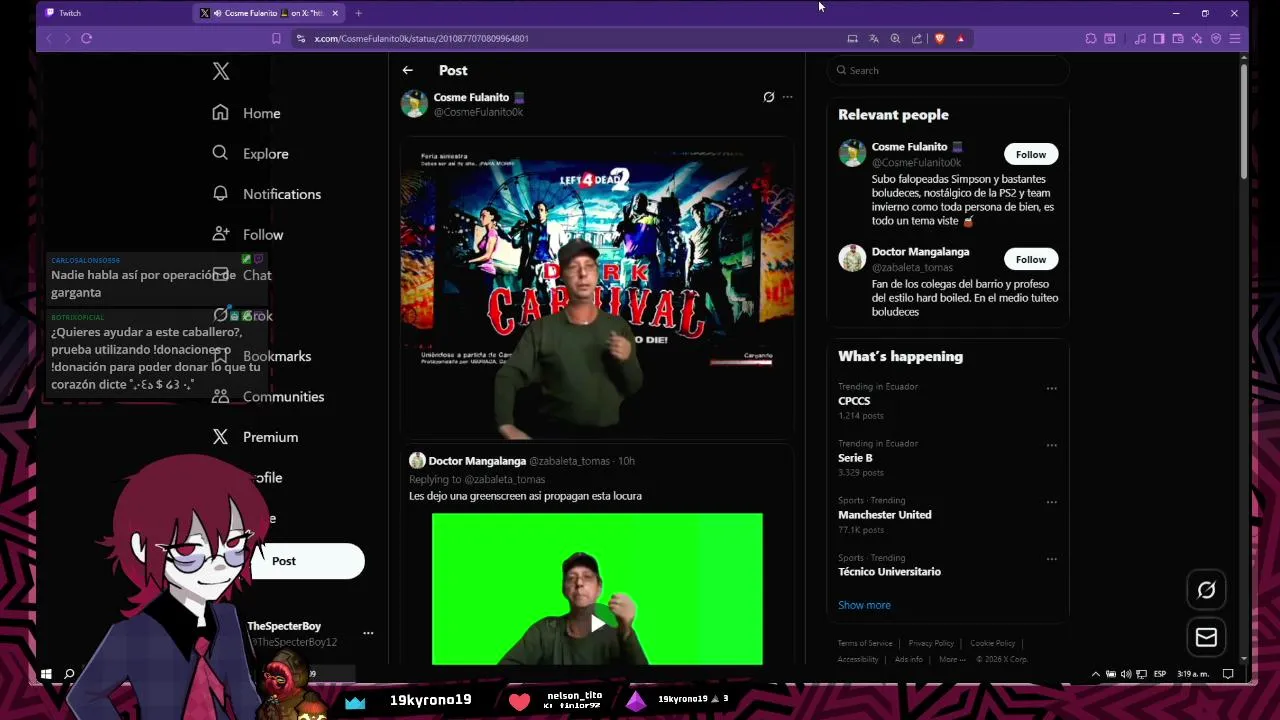Open the Follow sidebar item
This screenshot has width=1280, height=720.
247,234
